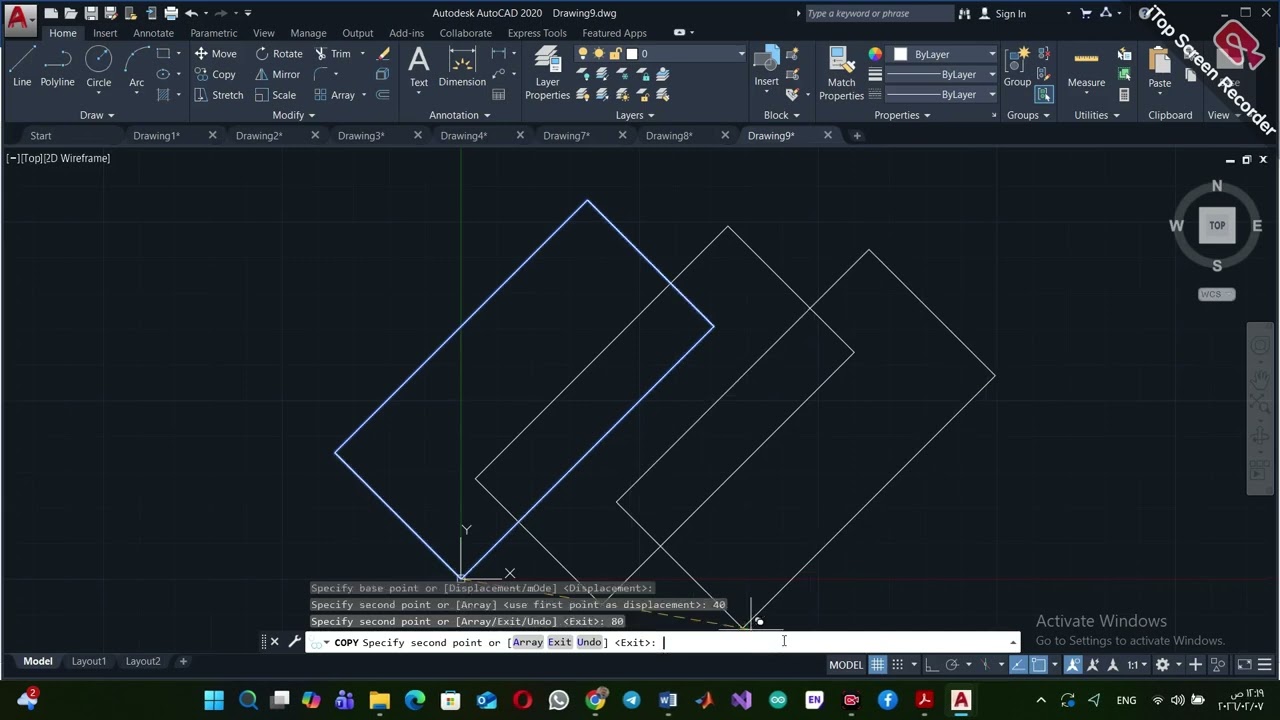Select the Text annotation tool

[x=419, y=67]
